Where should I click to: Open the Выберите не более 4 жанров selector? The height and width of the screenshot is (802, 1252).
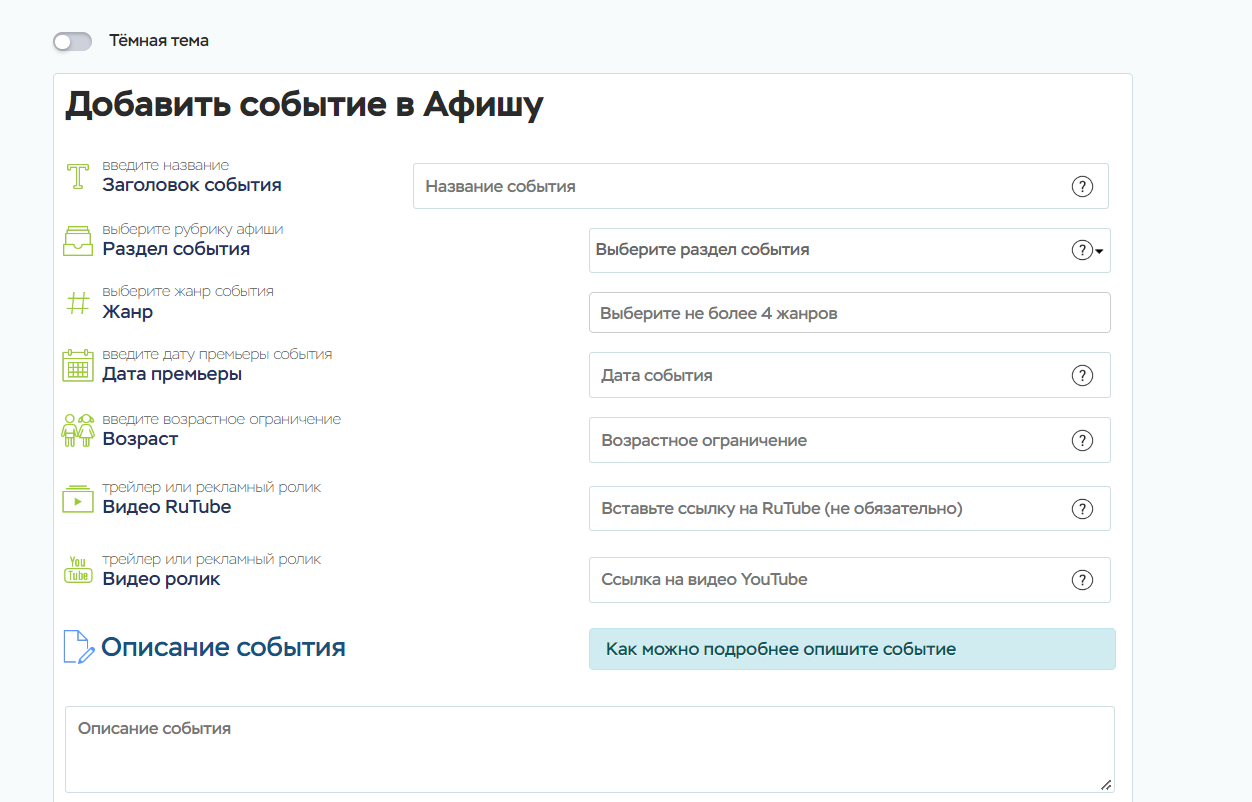click(848, 313)
